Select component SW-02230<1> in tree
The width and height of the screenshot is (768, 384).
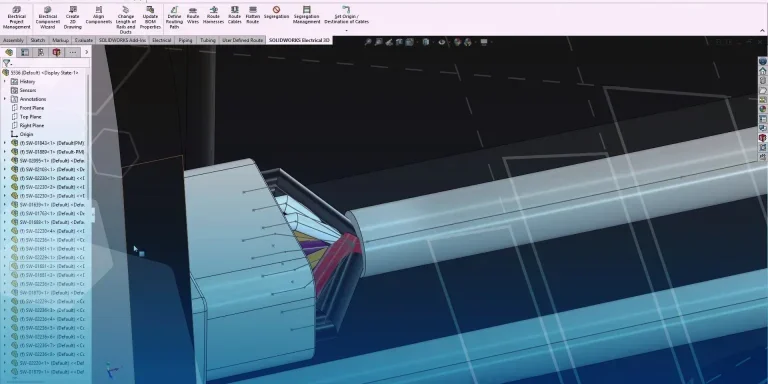(48, 178)
